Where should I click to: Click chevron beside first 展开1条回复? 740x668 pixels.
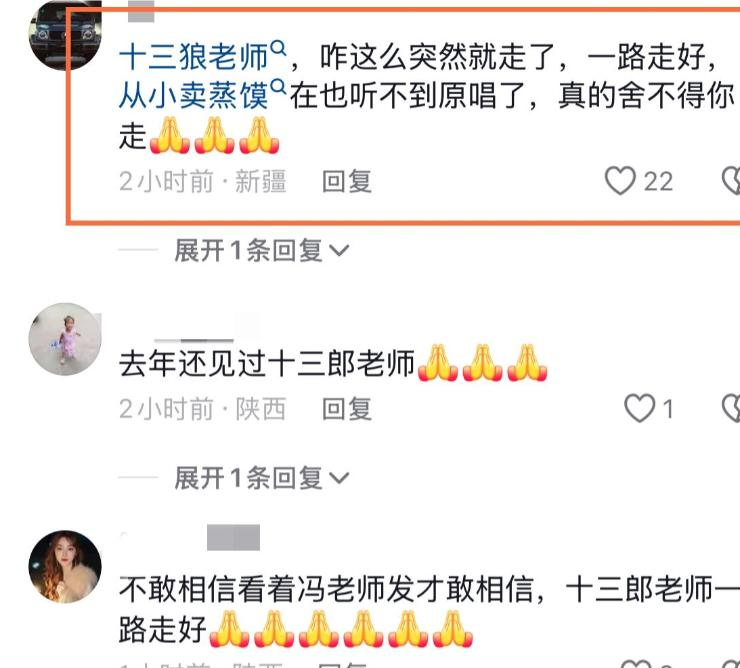339,251
